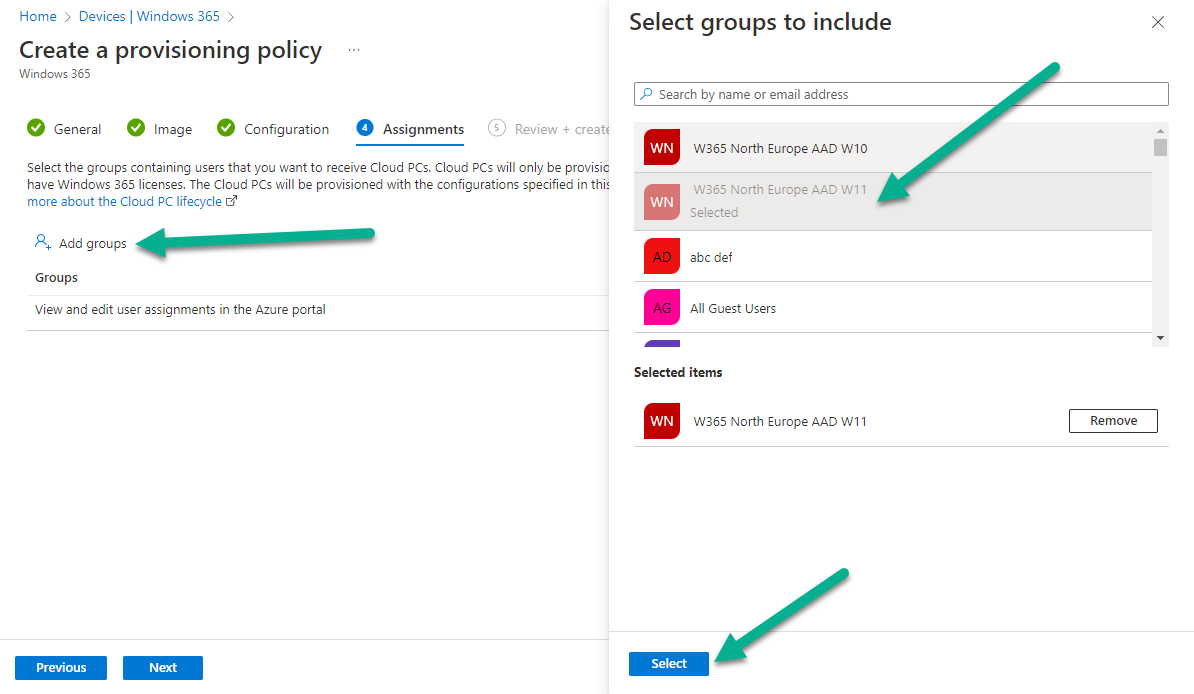Click the General step checkmark icon
Image resolution: width=1194 pixels, height=694 pixels.
(x=36, y=128)
